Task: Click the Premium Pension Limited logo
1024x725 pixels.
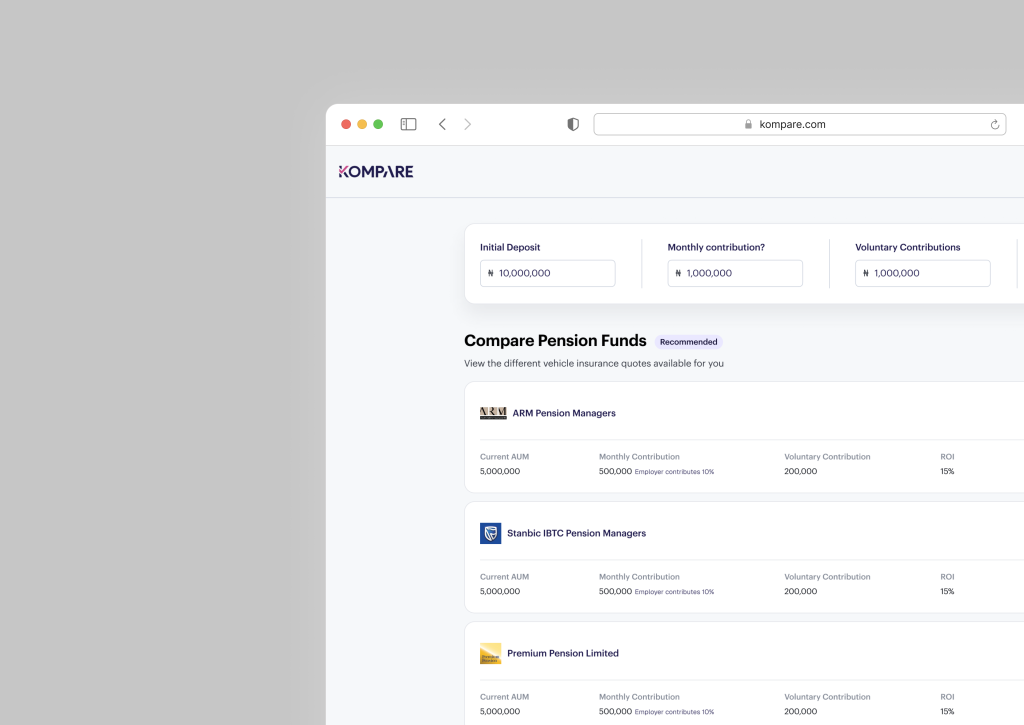Action: pos(490,653)
